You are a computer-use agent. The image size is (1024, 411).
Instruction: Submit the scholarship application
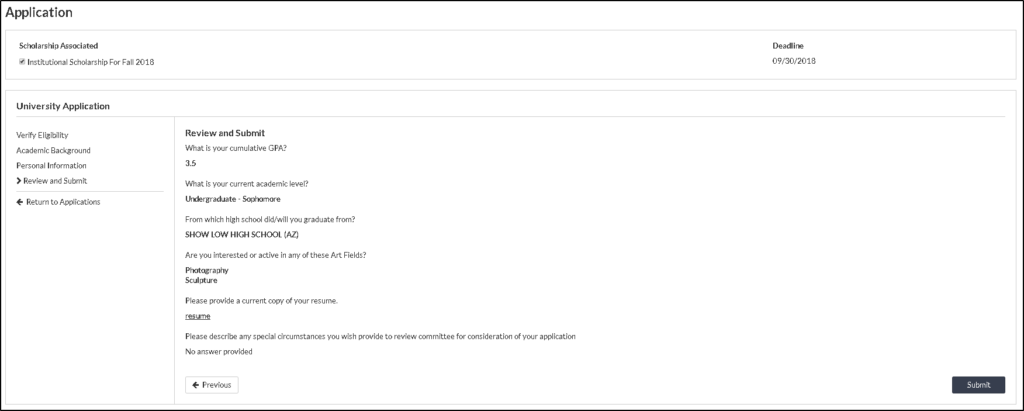point(978,385)
